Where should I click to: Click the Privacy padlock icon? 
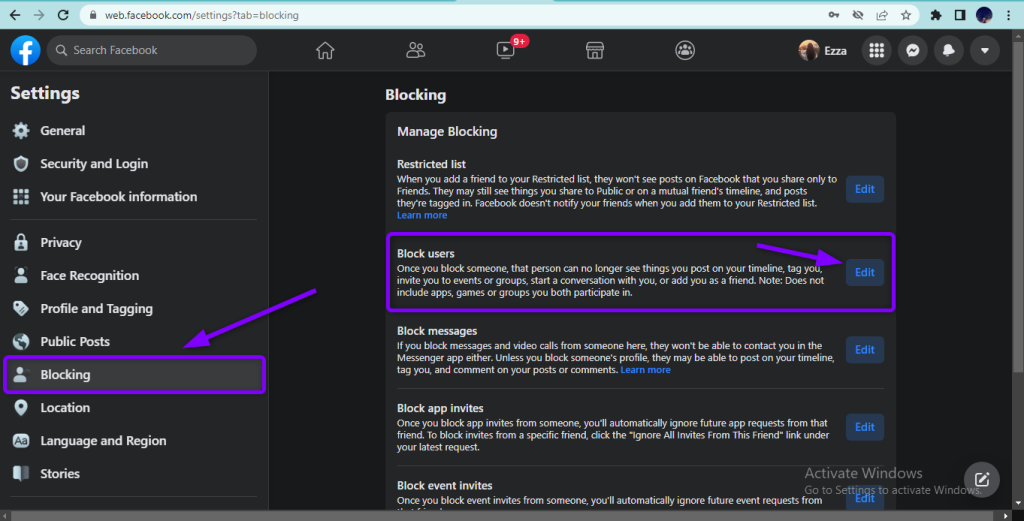click(21, 242)
